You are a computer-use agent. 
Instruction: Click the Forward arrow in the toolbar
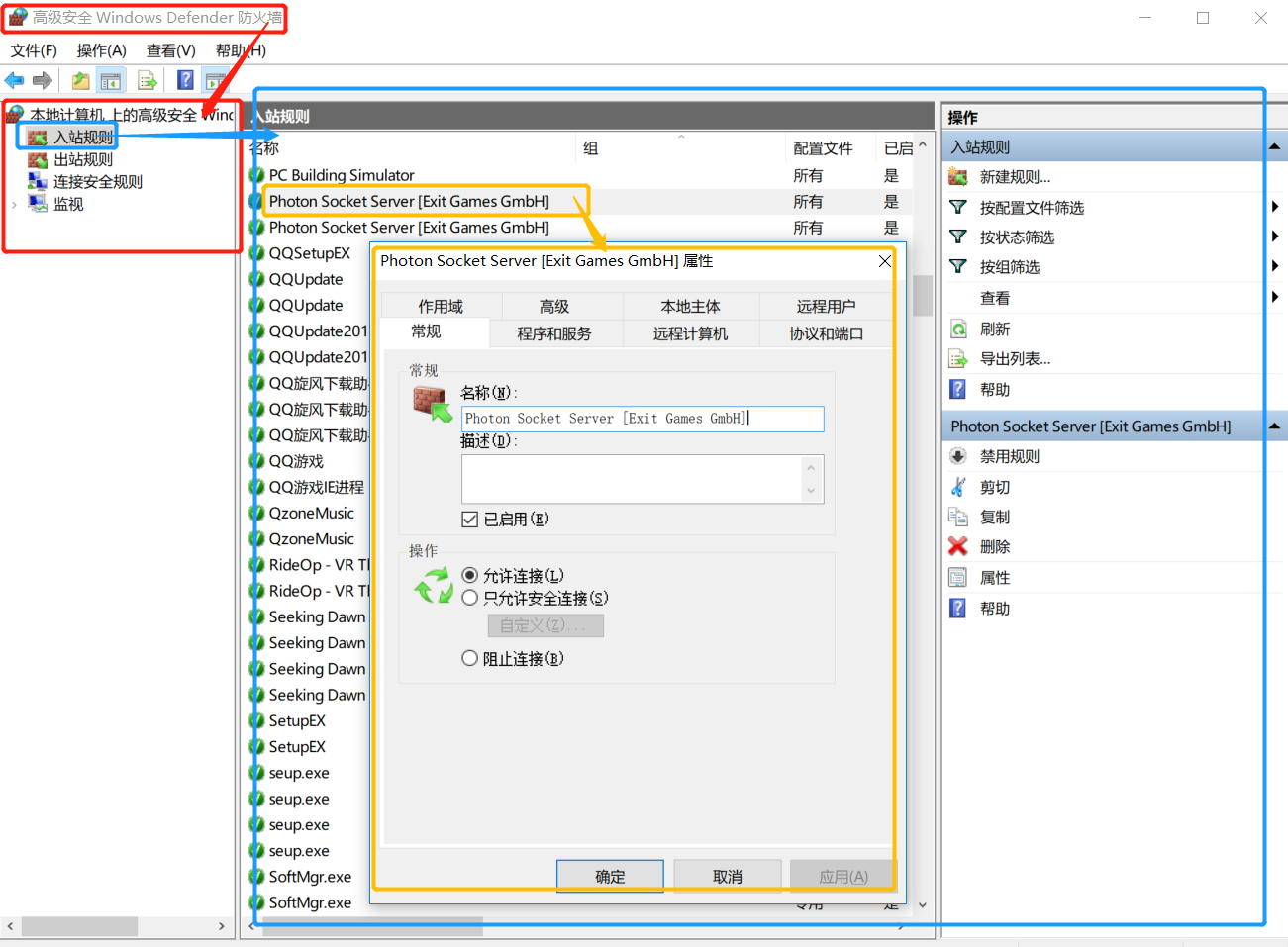pos(43,81)
